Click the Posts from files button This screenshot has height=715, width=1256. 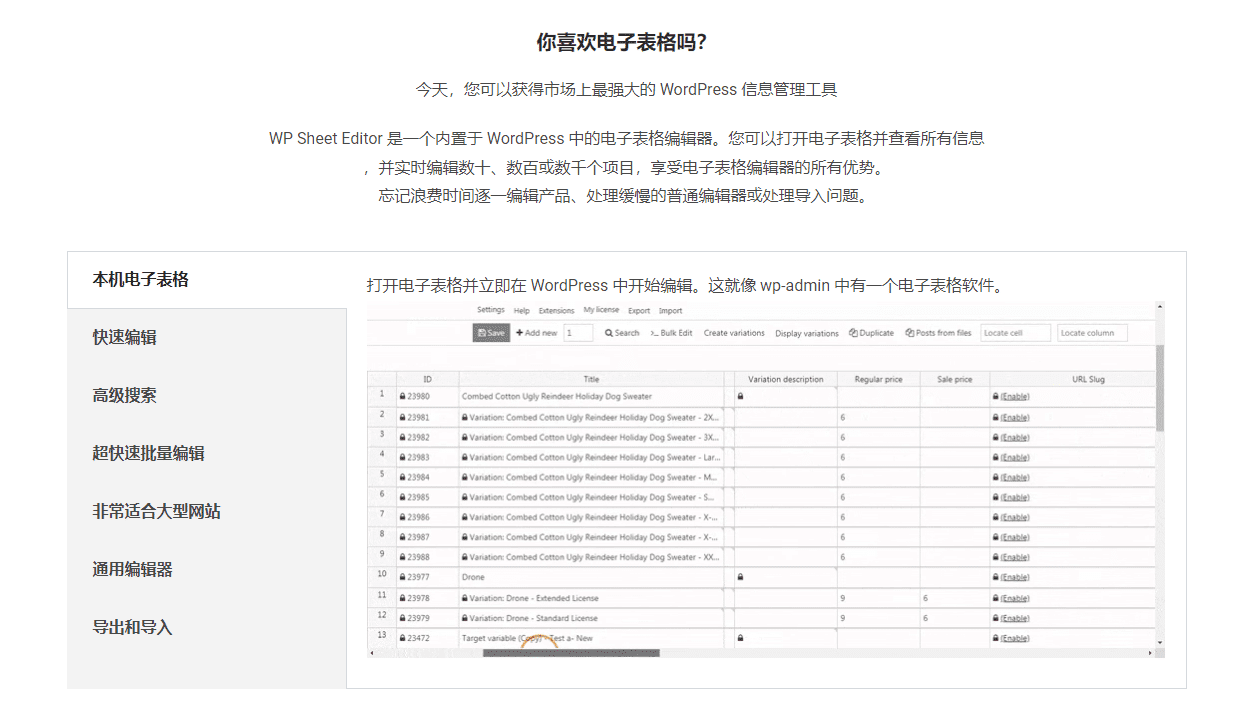coord(938,333)
